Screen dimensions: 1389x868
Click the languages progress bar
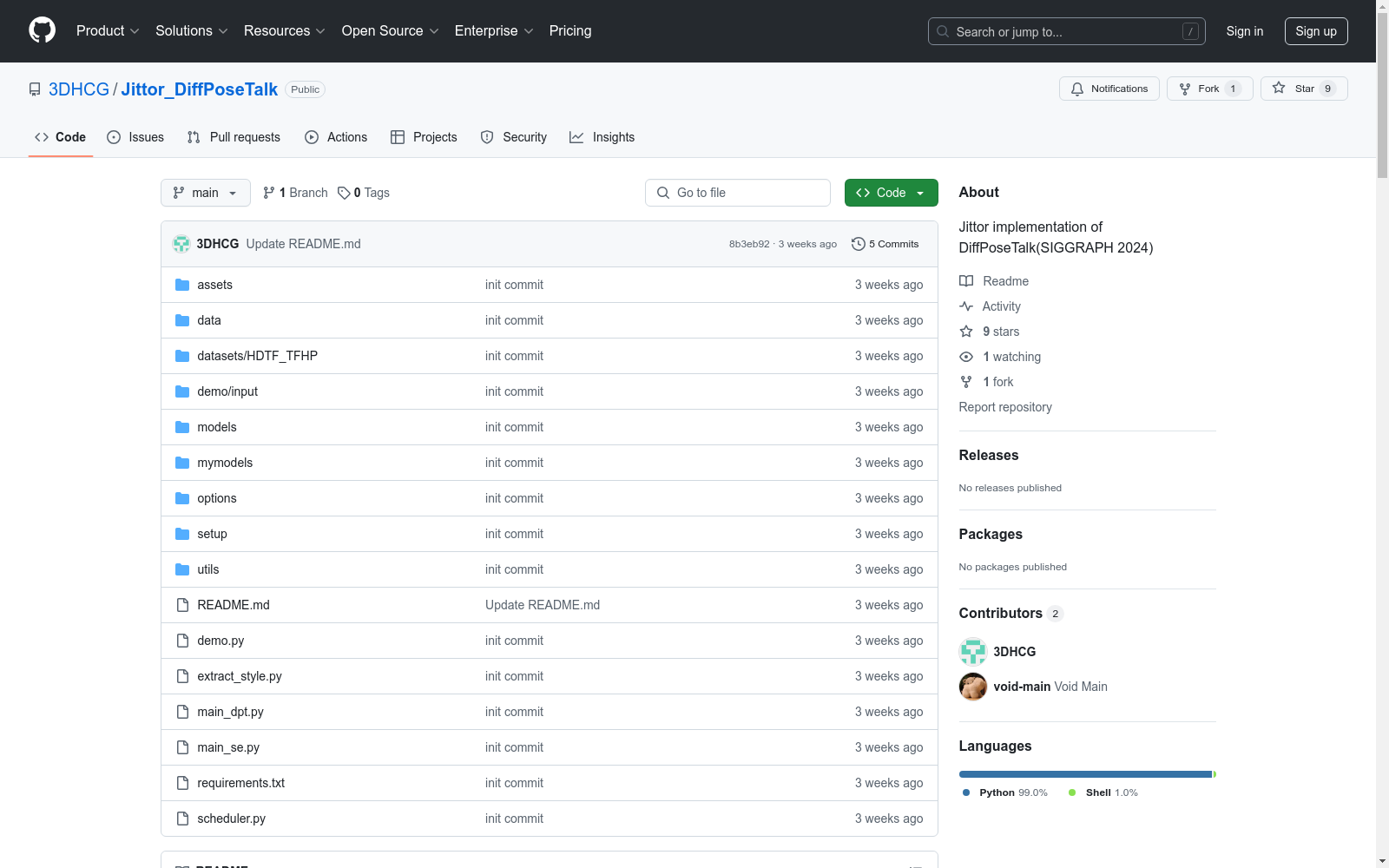[x=1088, y=774]
